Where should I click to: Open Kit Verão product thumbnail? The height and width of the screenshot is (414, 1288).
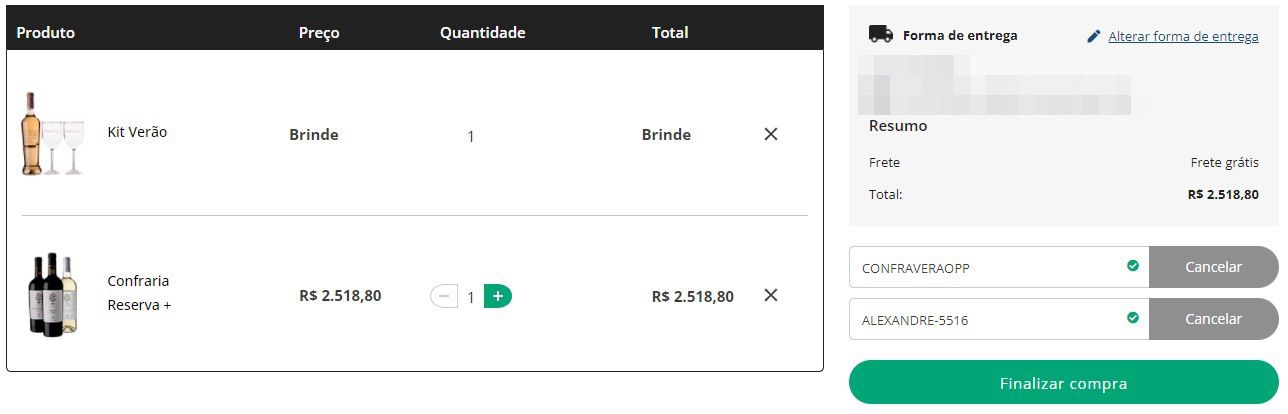(x=52, y=134)
